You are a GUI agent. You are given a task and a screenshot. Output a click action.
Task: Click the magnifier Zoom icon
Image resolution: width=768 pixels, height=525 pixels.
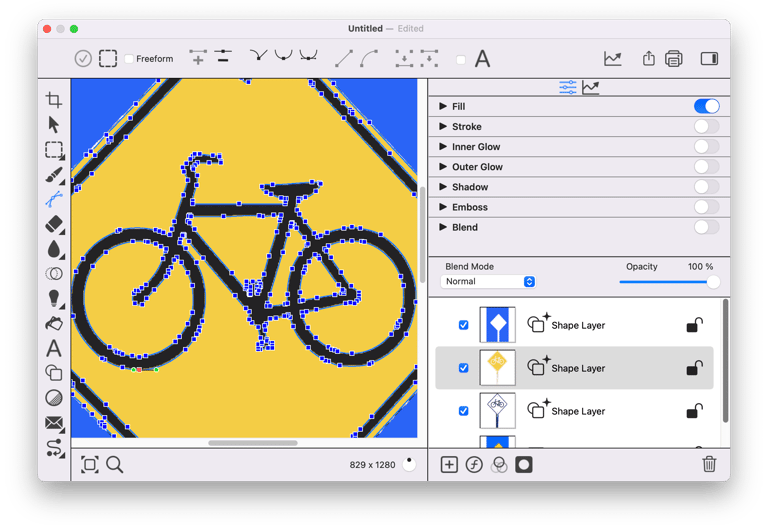[x=115, y=464]
